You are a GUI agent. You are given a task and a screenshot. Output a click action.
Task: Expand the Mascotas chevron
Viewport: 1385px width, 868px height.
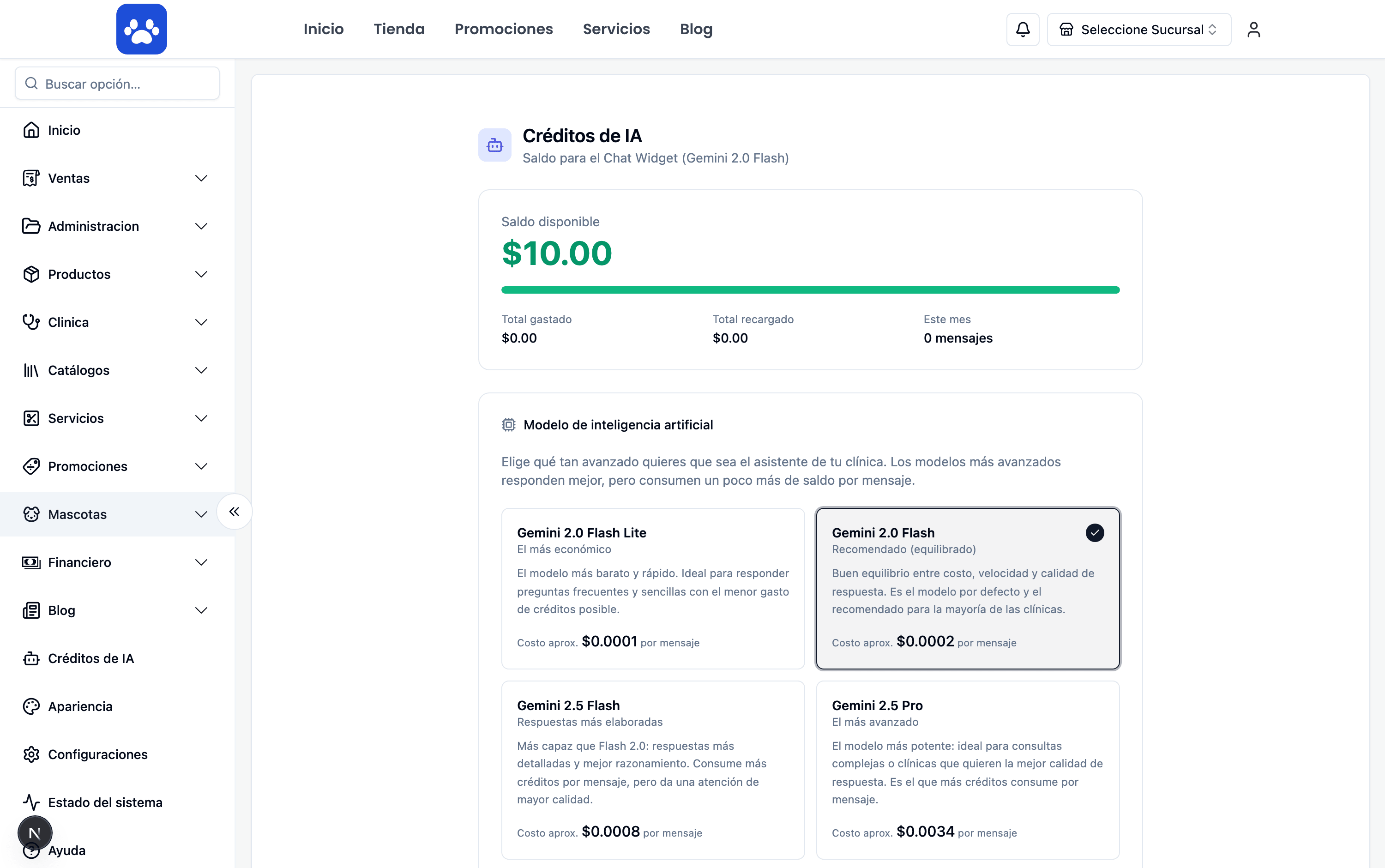[x=201, y=514]
